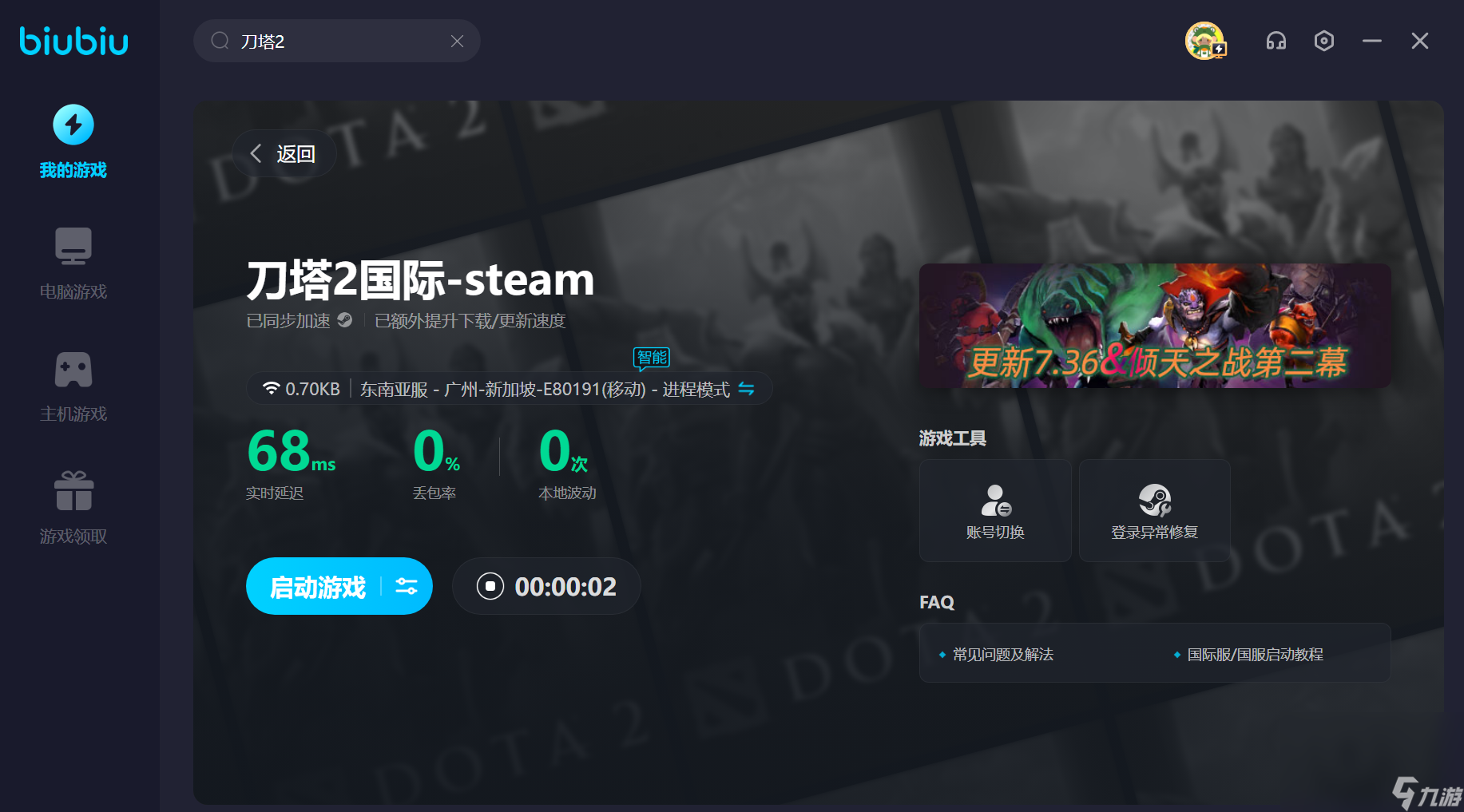Close the biubiu window
1464x812 pixels.
1420,41
